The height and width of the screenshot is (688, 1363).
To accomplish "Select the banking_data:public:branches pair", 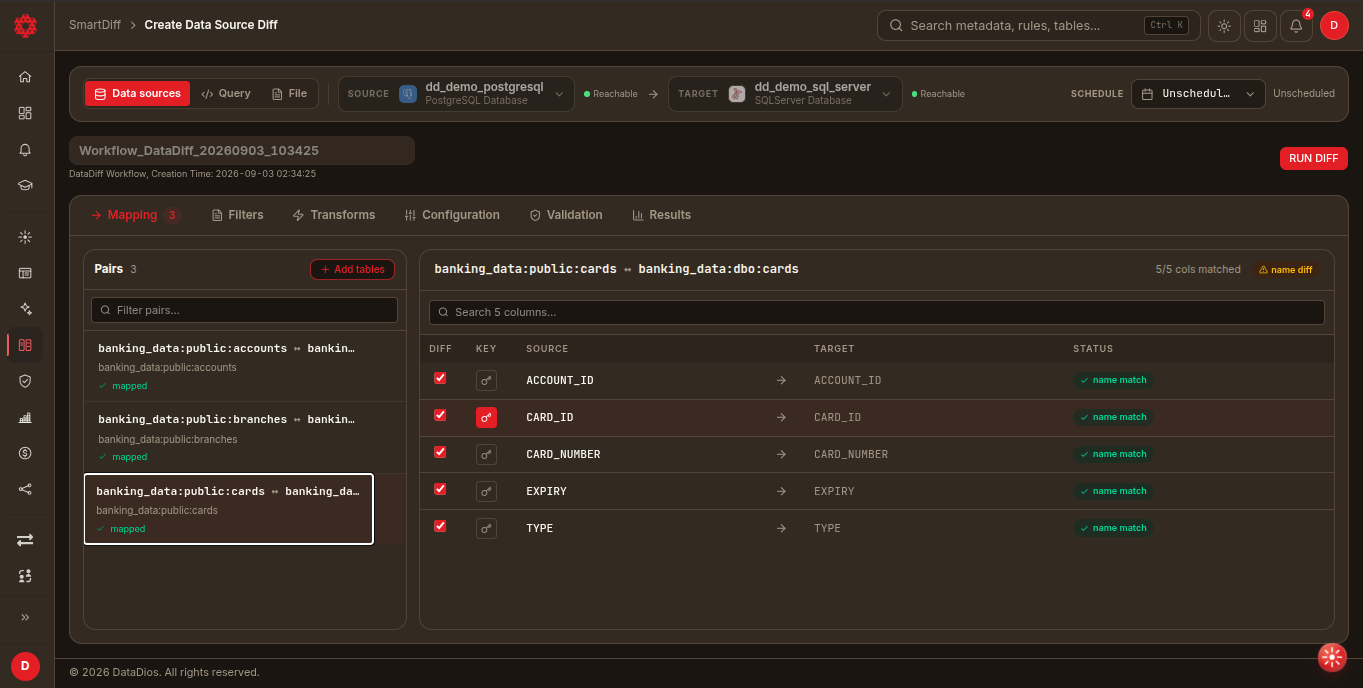I will coord(245,437).
